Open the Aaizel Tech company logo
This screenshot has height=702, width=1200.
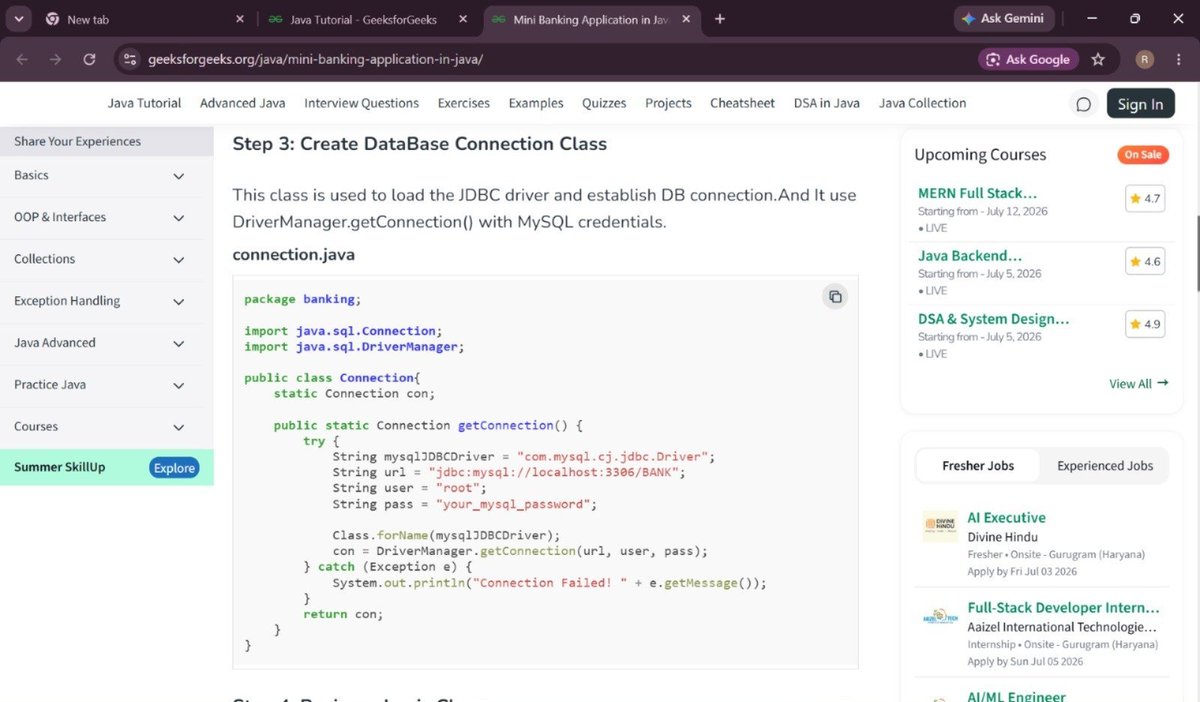[940, 617]
